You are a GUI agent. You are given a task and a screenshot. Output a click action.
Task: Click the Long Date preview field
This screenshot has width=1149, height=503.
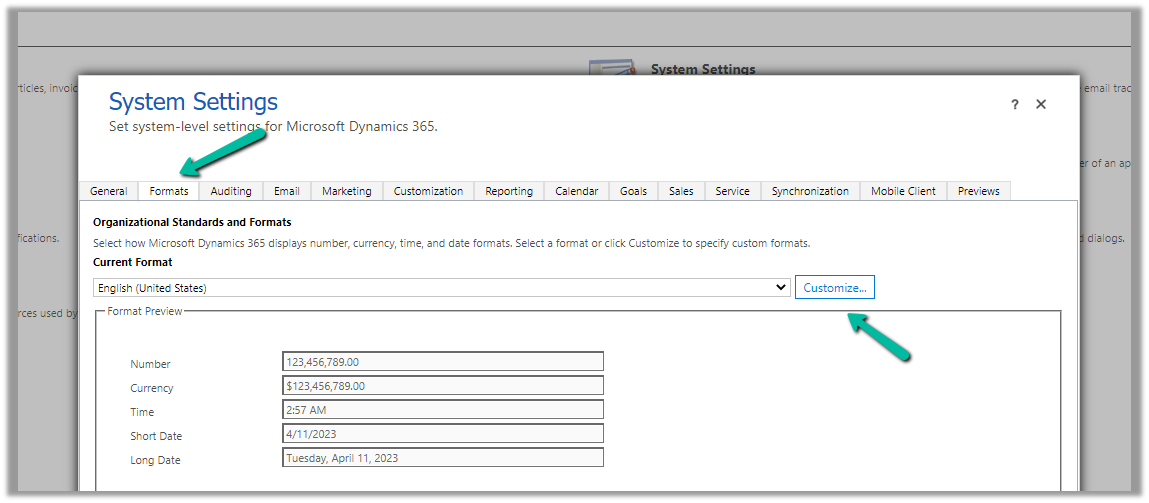point(443,458)
